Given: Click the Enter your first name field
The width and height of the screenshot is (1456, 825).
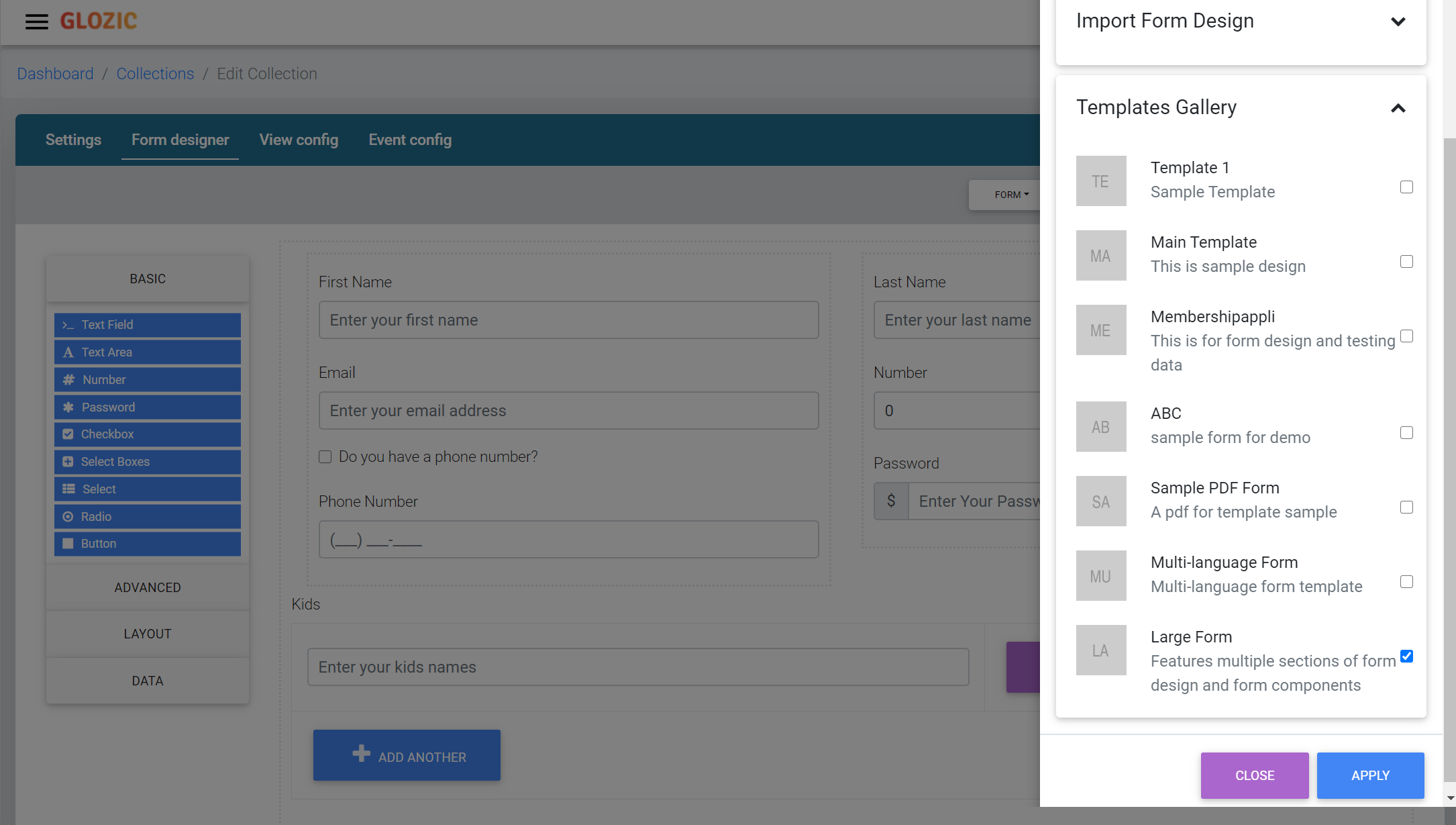Looking at the screenshot, I should coord(568,320).
